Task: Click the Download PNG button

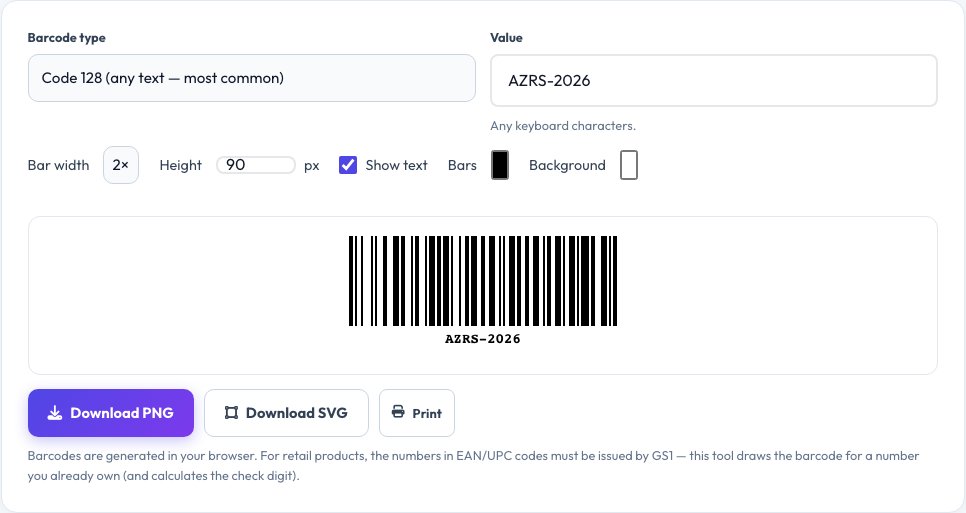Action: click(x=111, y=413)
